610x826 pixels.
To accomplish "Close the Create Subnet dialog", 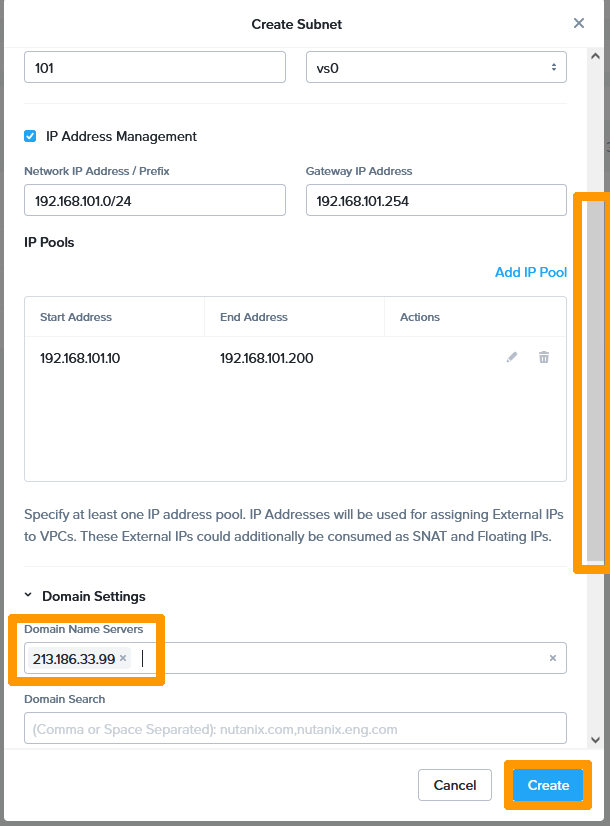I will click(578, 23).
